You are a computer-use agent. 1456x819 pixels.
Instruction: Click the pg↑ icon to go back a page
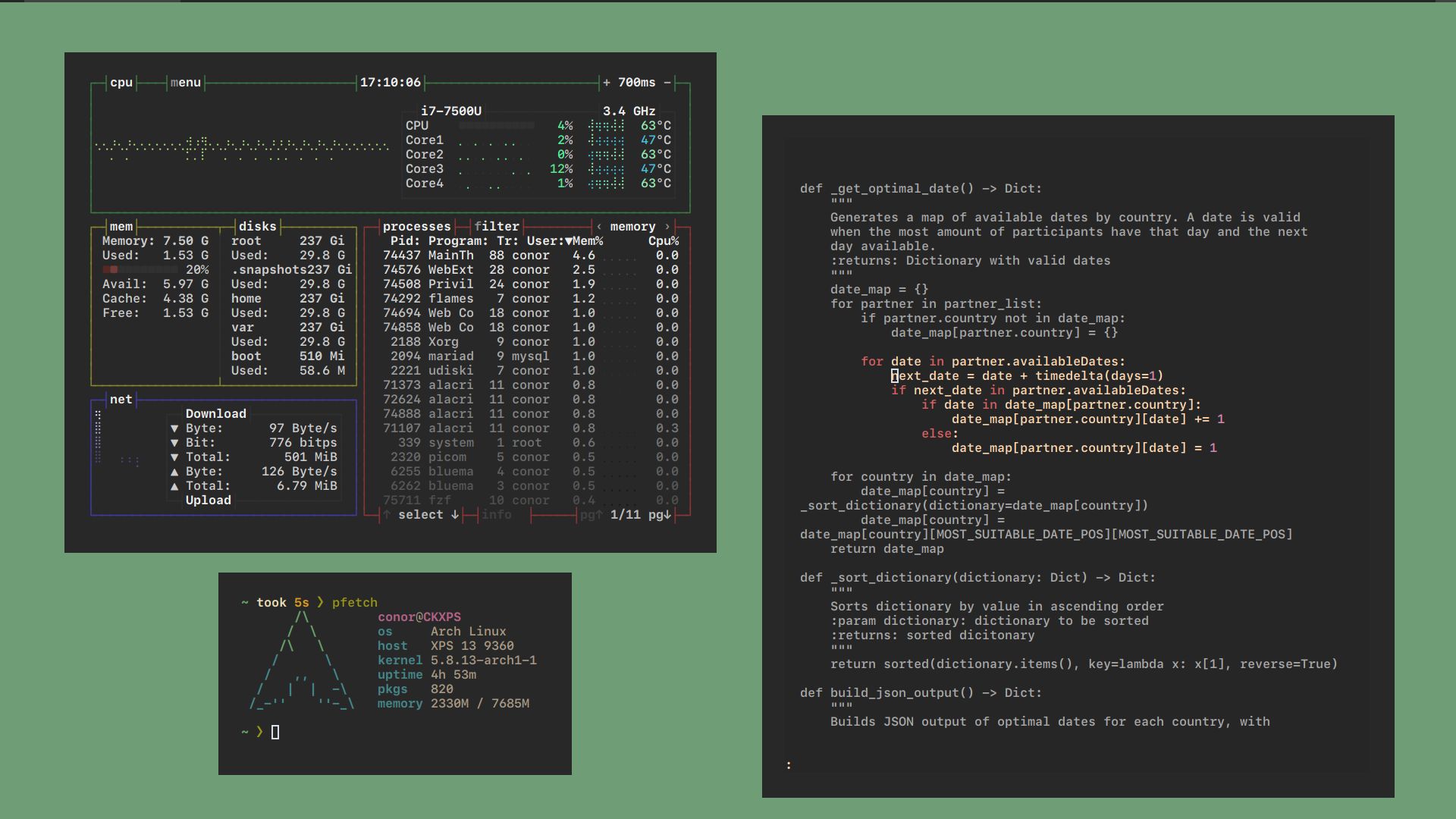pos(591,514)
